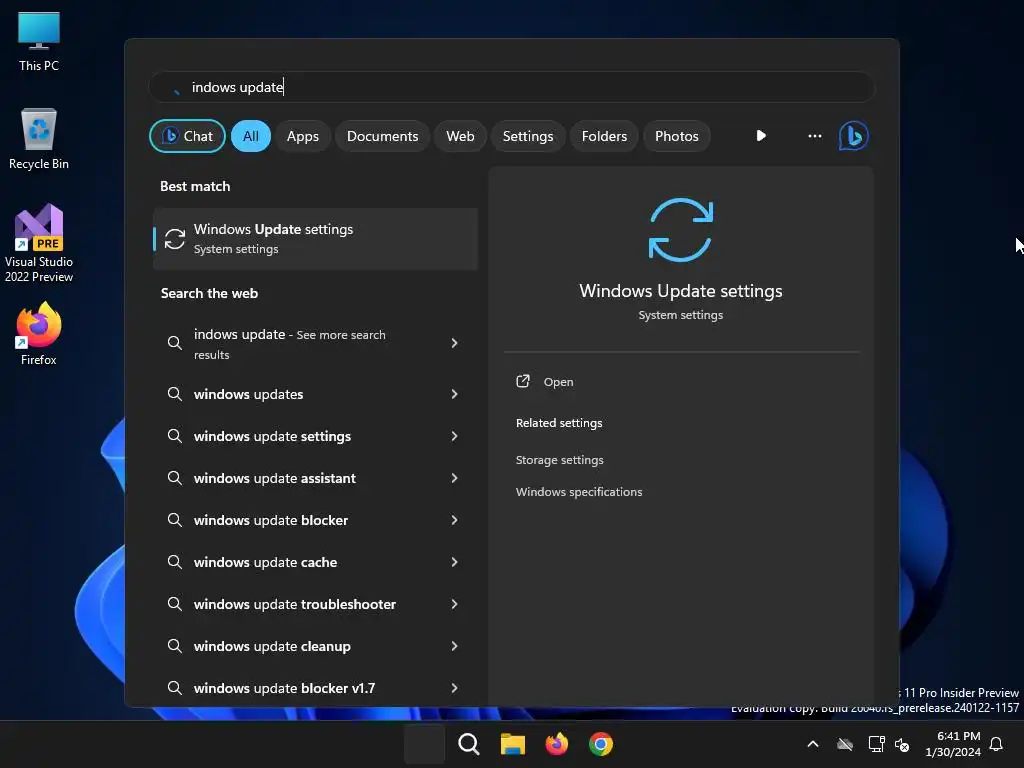Click the Open external-link icon
Image resolution: width=1024 pixels, height=768 pixels.
(x=522, y=381)
